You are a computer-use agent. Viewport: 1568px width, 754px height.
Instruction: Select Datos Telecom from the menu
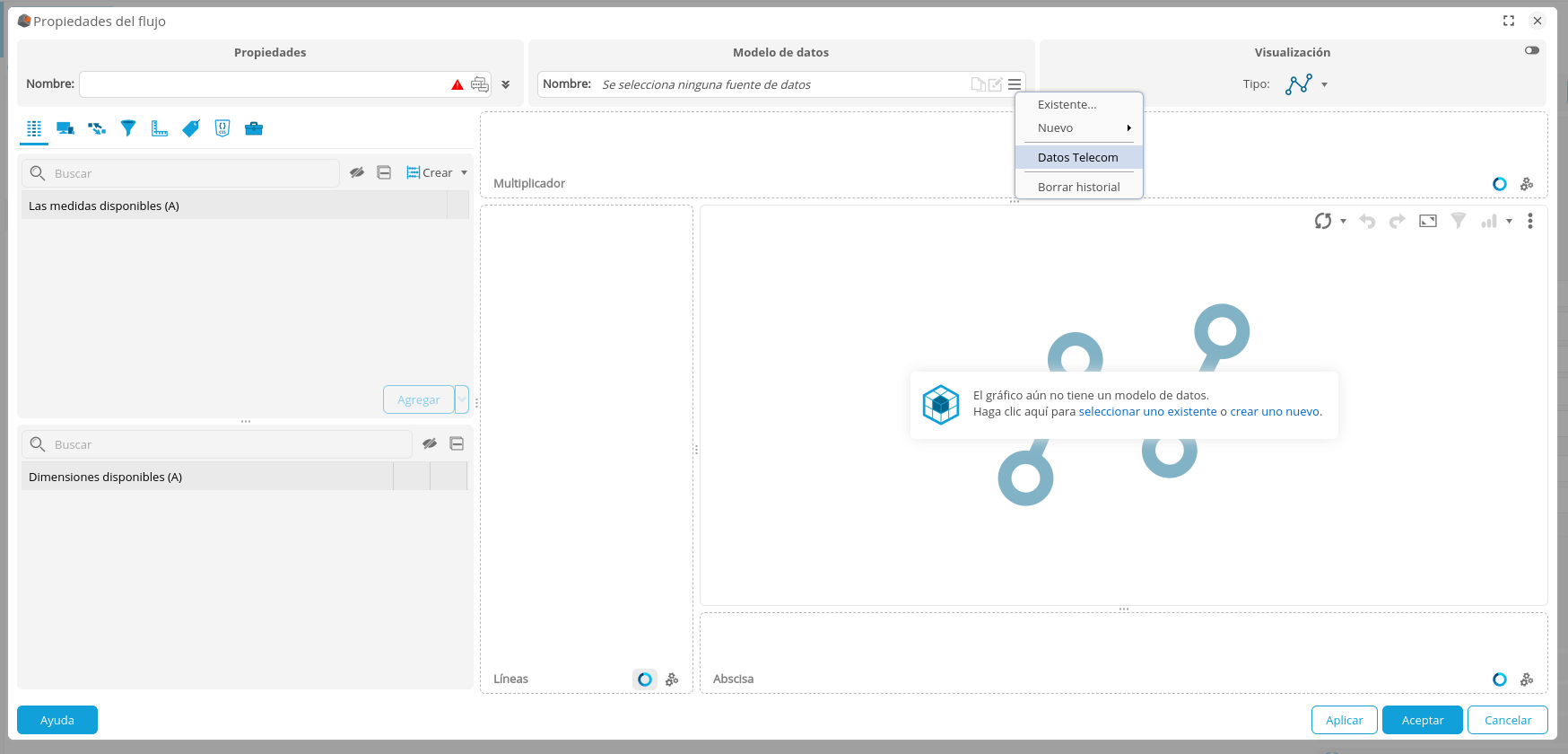1078,157
